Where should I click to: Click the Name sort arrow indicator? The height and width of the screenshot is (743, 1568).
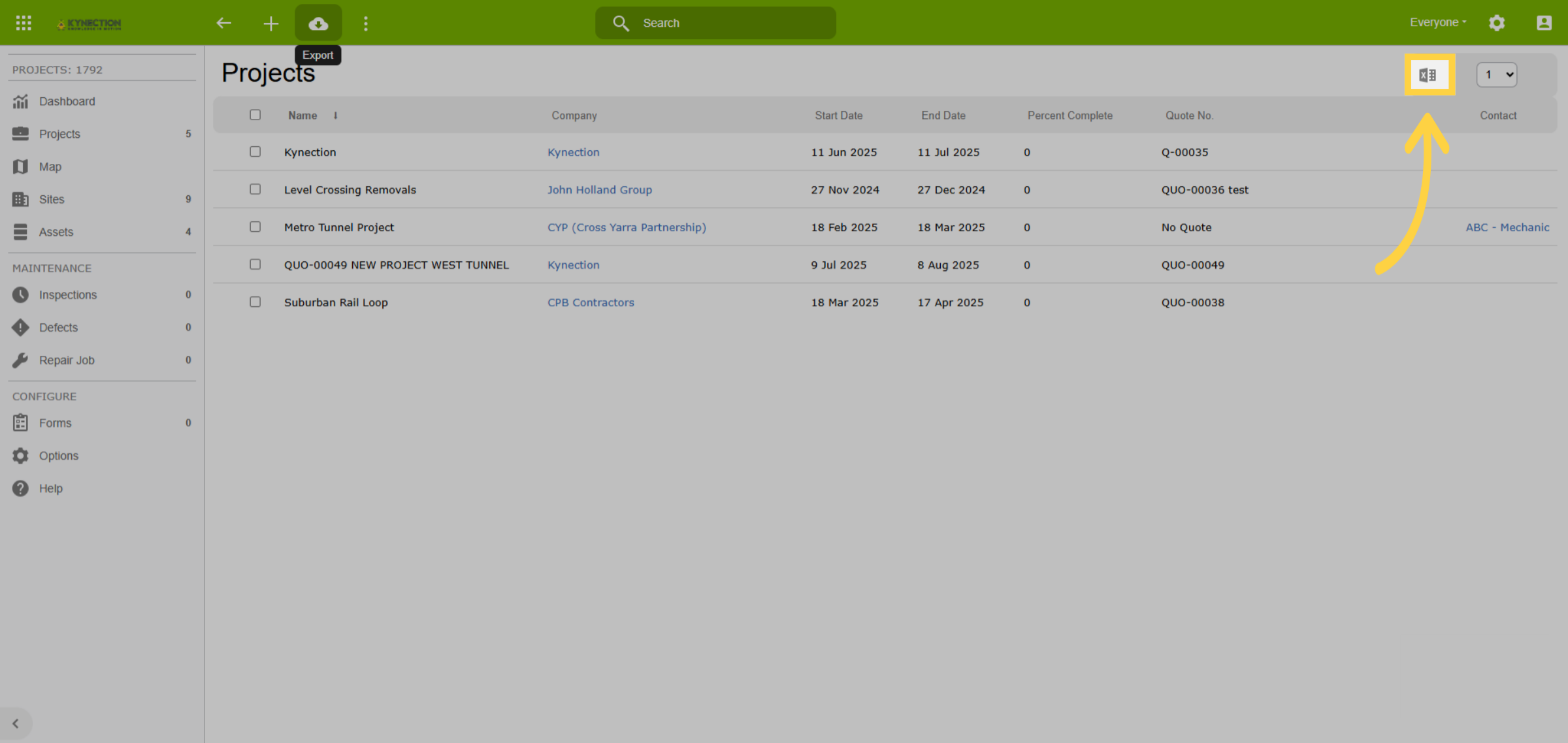click(x=335, y=116)
